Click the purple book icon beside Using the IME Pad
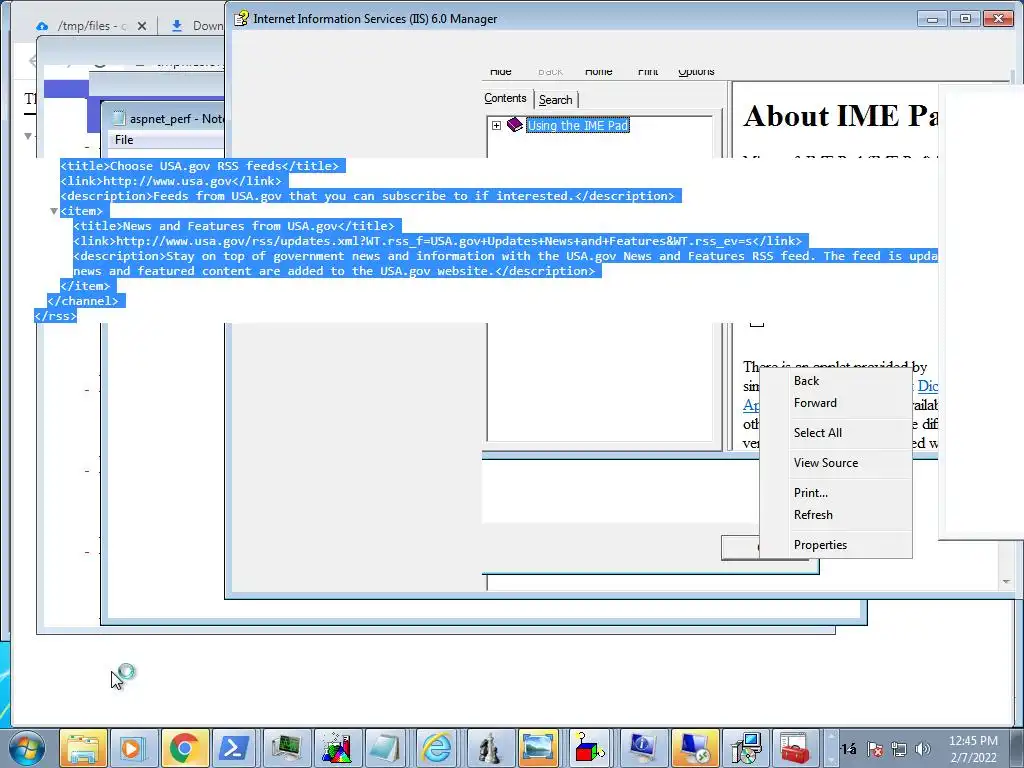 (x=515, y=125)
